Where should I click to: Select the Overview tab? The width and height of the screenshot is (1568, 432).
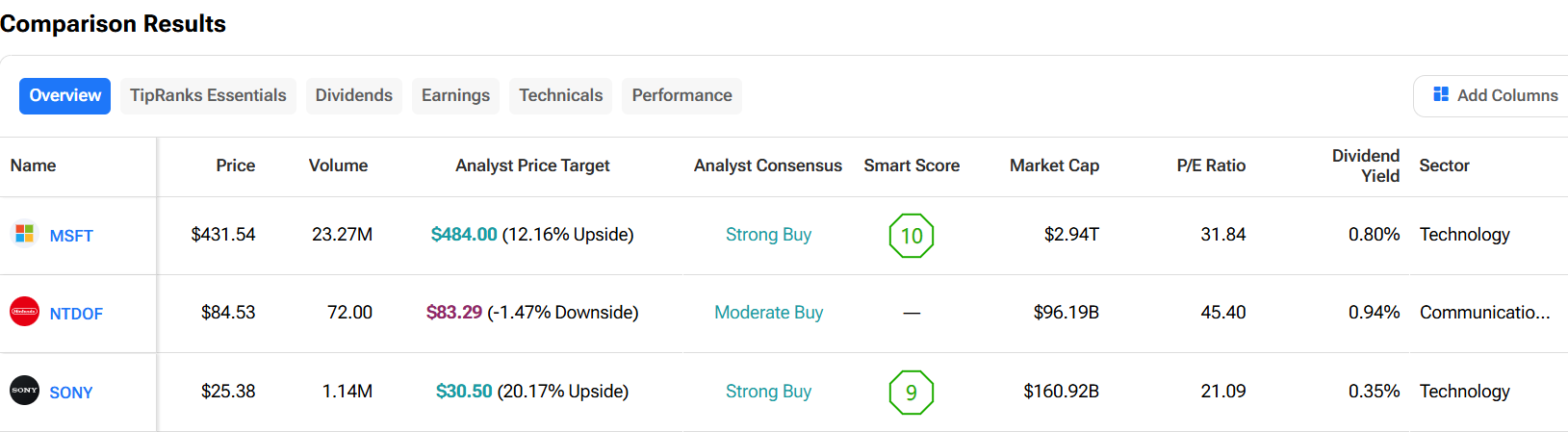coord(64,95)
